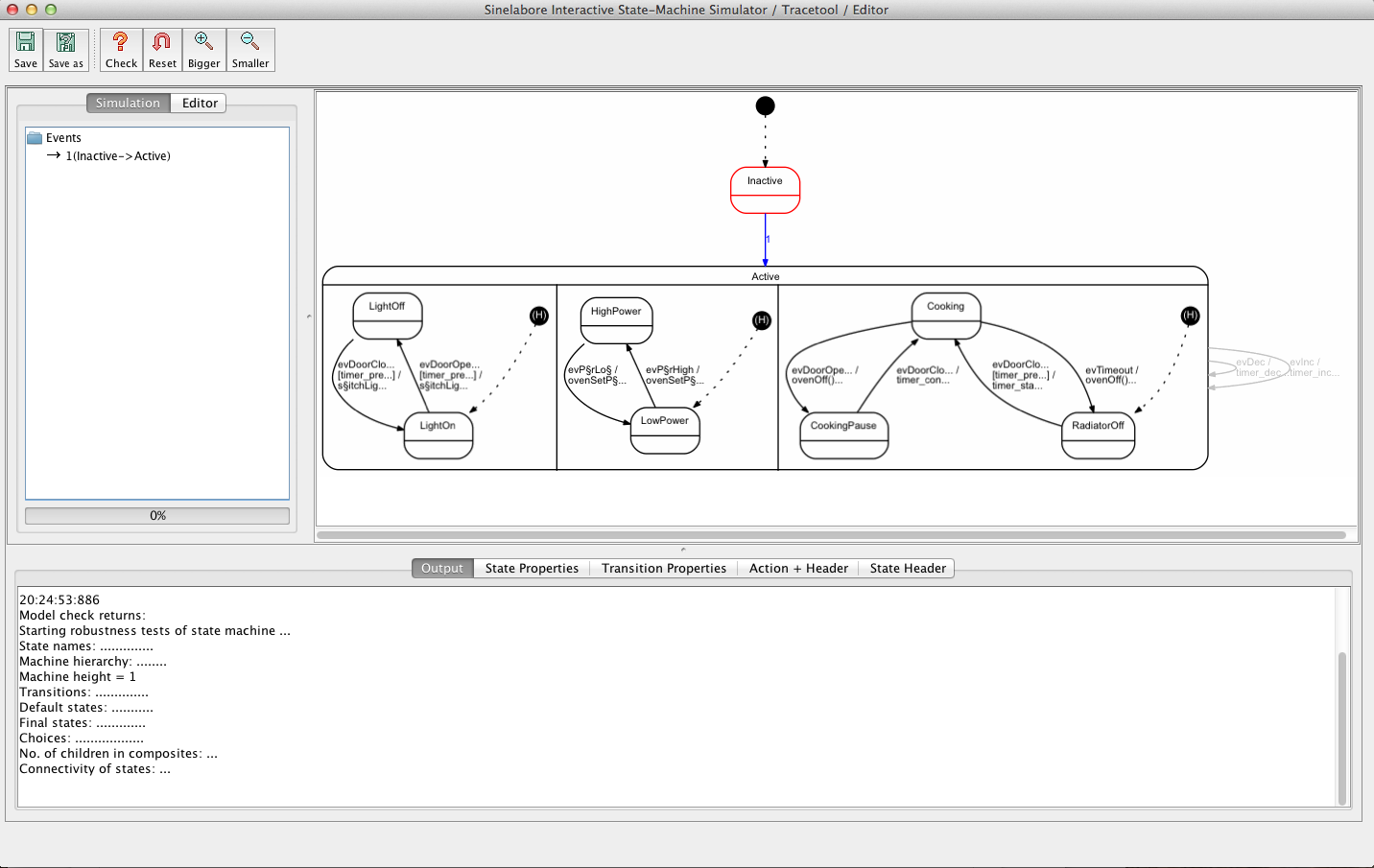Zoom out with the Smaller icon

click(250, 50)
